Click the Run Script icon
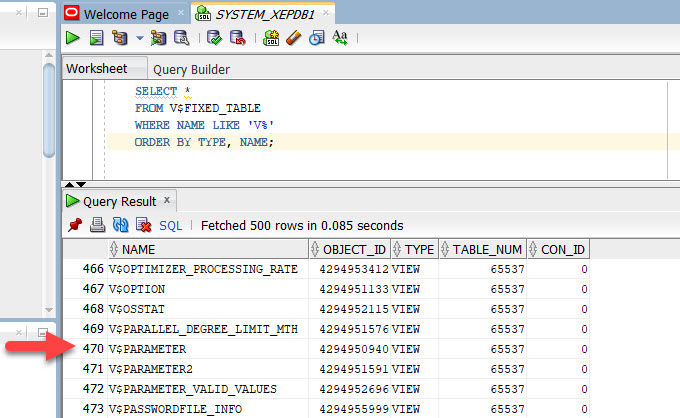The width and height of the screenshot is (680, 418). [96, 38]
